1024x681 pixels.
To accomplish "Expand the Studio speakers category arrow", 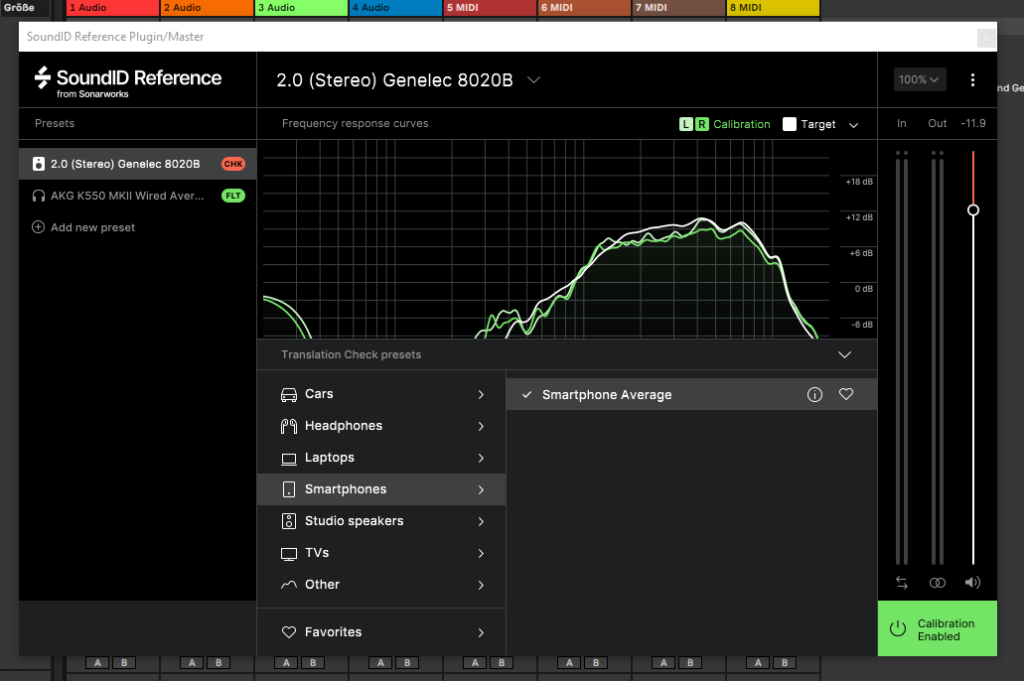I will pos(481,522).
